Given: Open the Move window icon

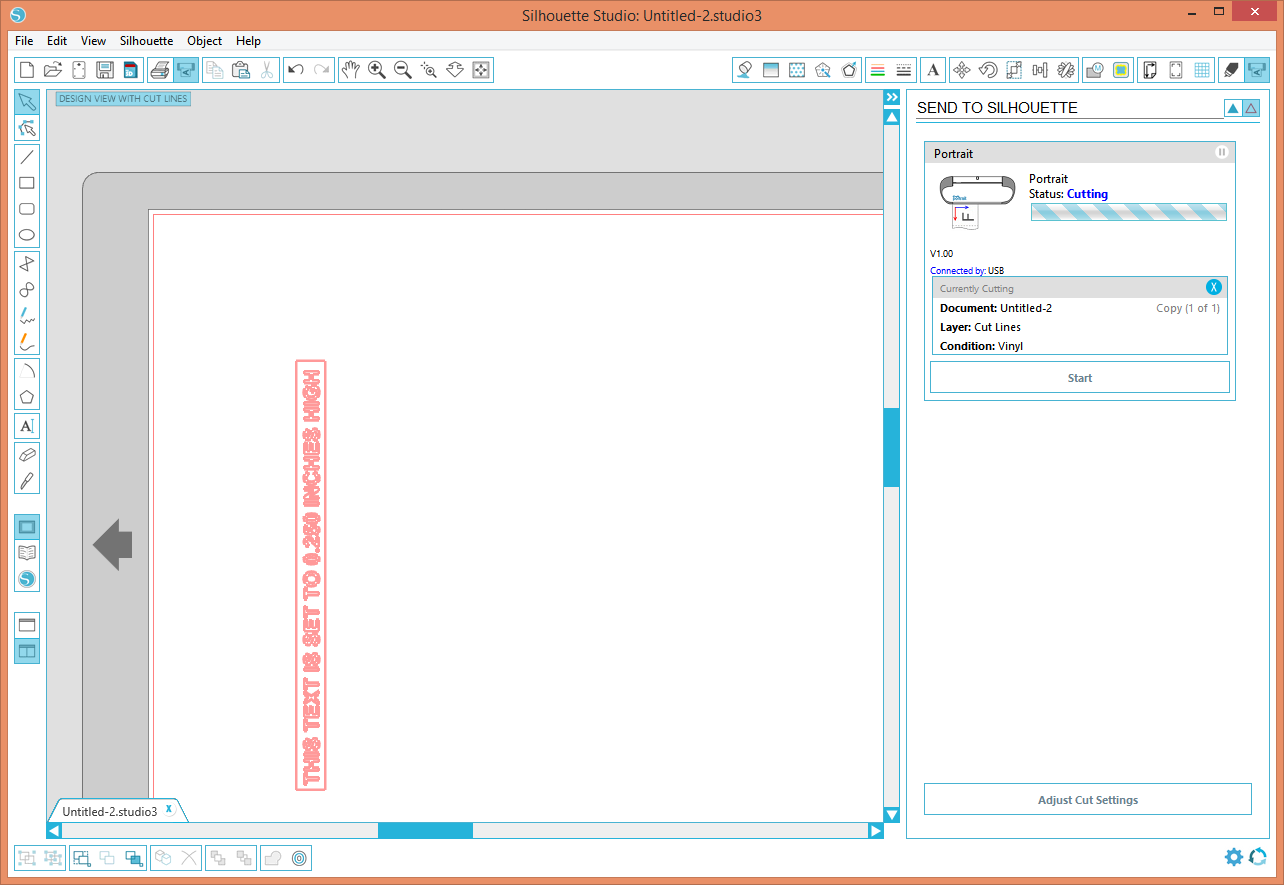Looking at the screenshot, I should 961,70.
